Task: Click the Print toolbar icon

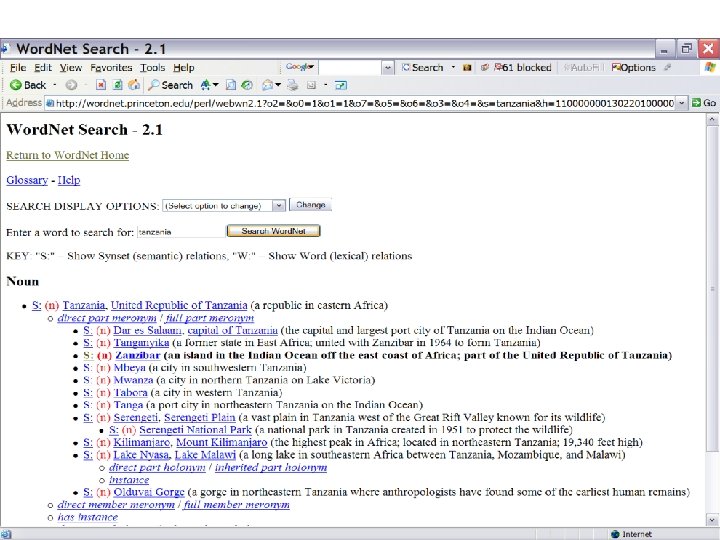Action: [292, 85]
